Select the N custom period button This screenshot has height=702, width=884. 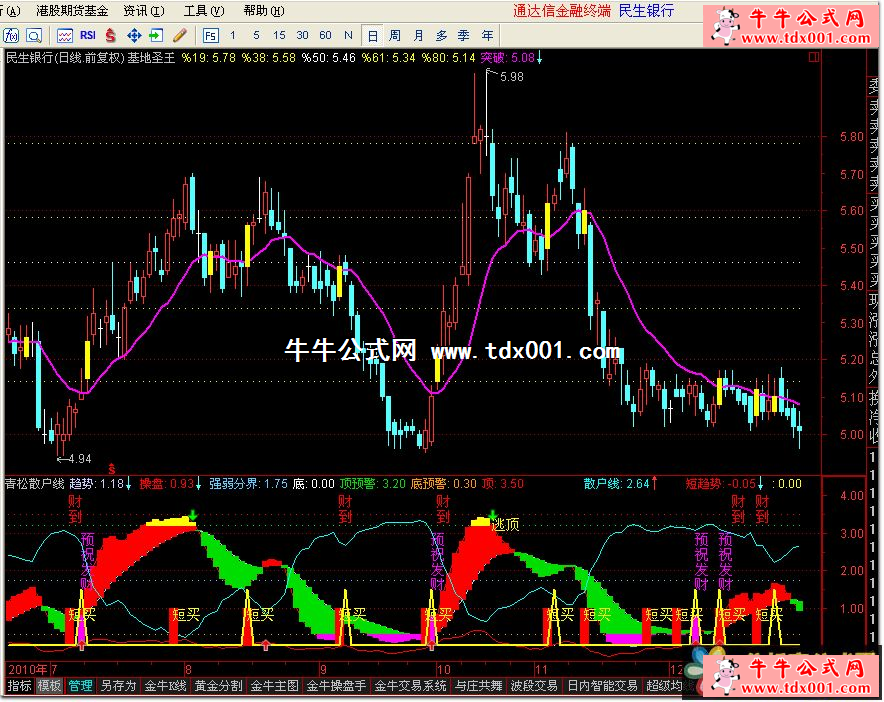coord(348,36)
